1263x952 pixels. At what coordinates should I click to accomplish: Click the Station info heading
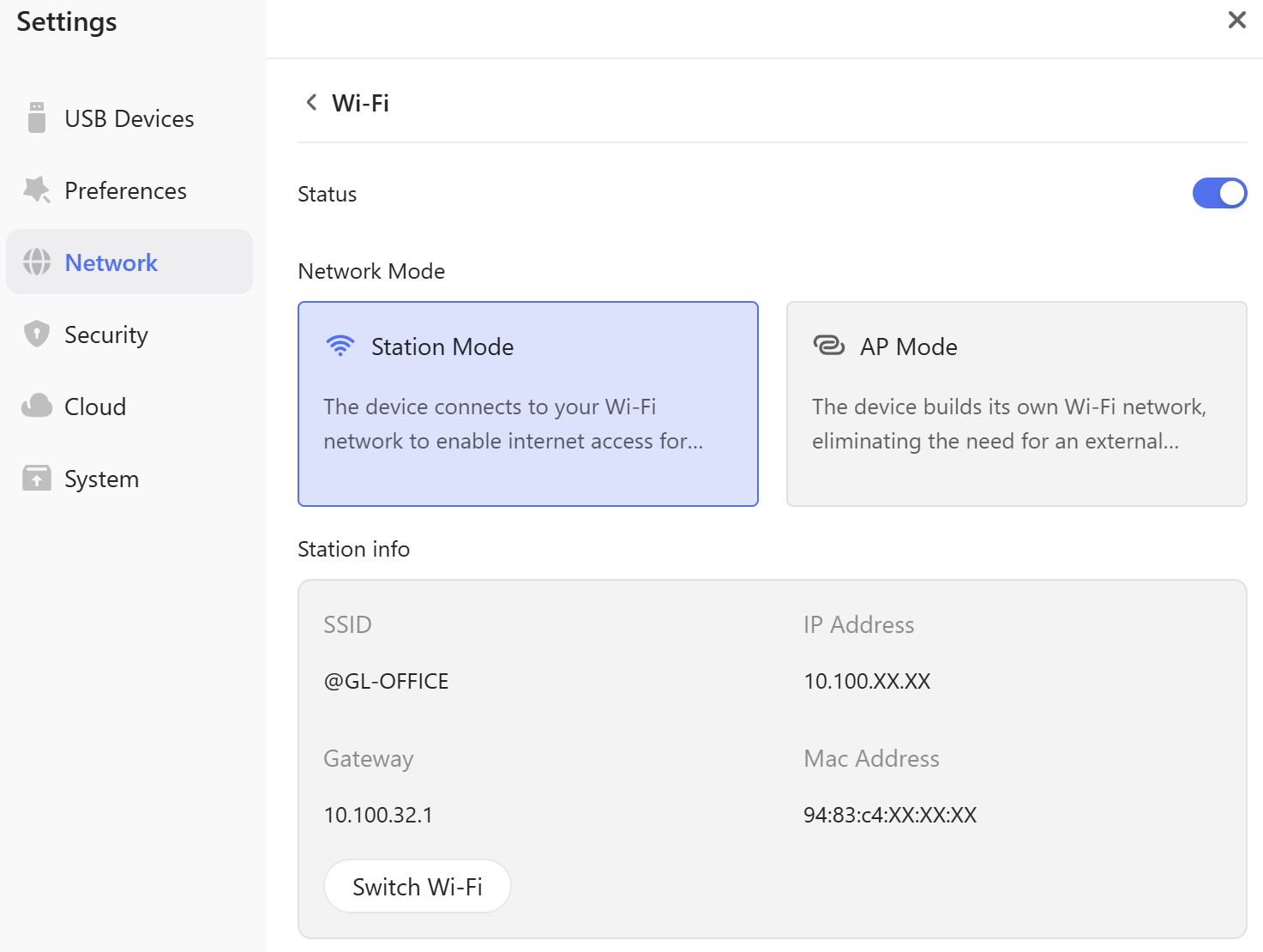click(353, 549)
